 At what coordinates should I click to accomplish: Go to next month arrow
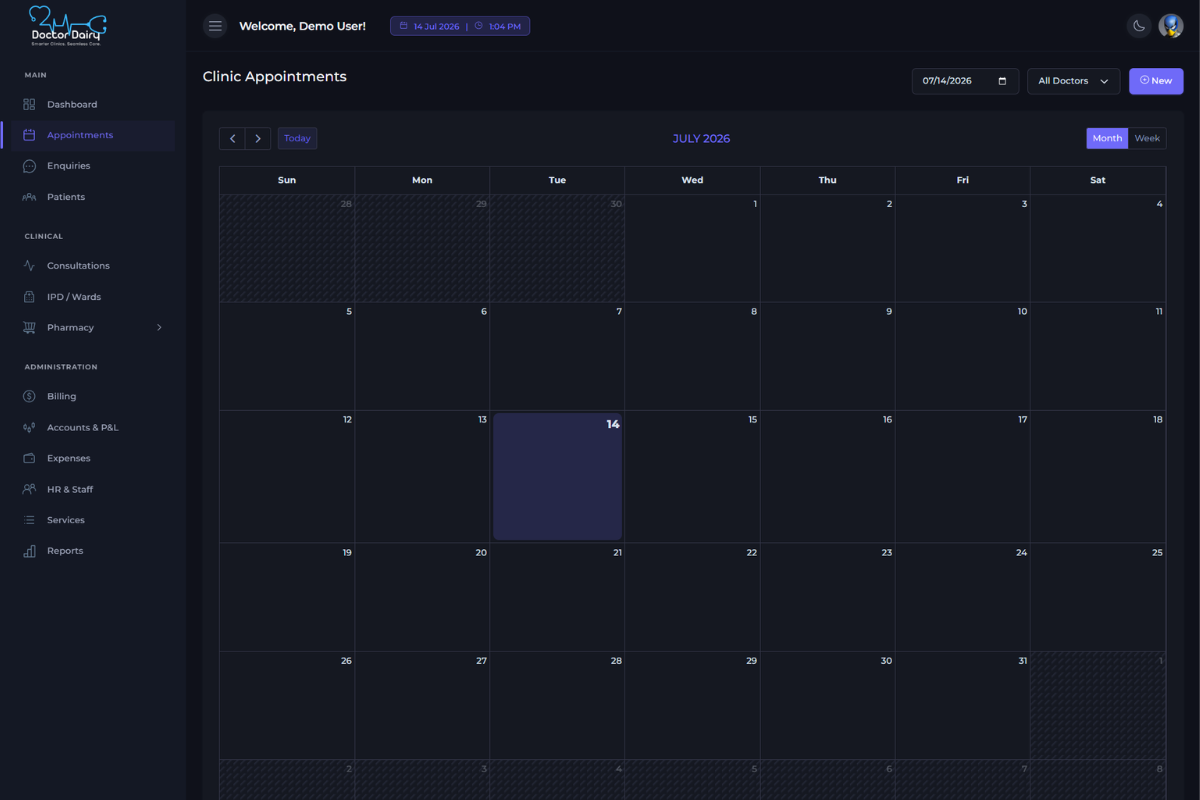[258, 138]
